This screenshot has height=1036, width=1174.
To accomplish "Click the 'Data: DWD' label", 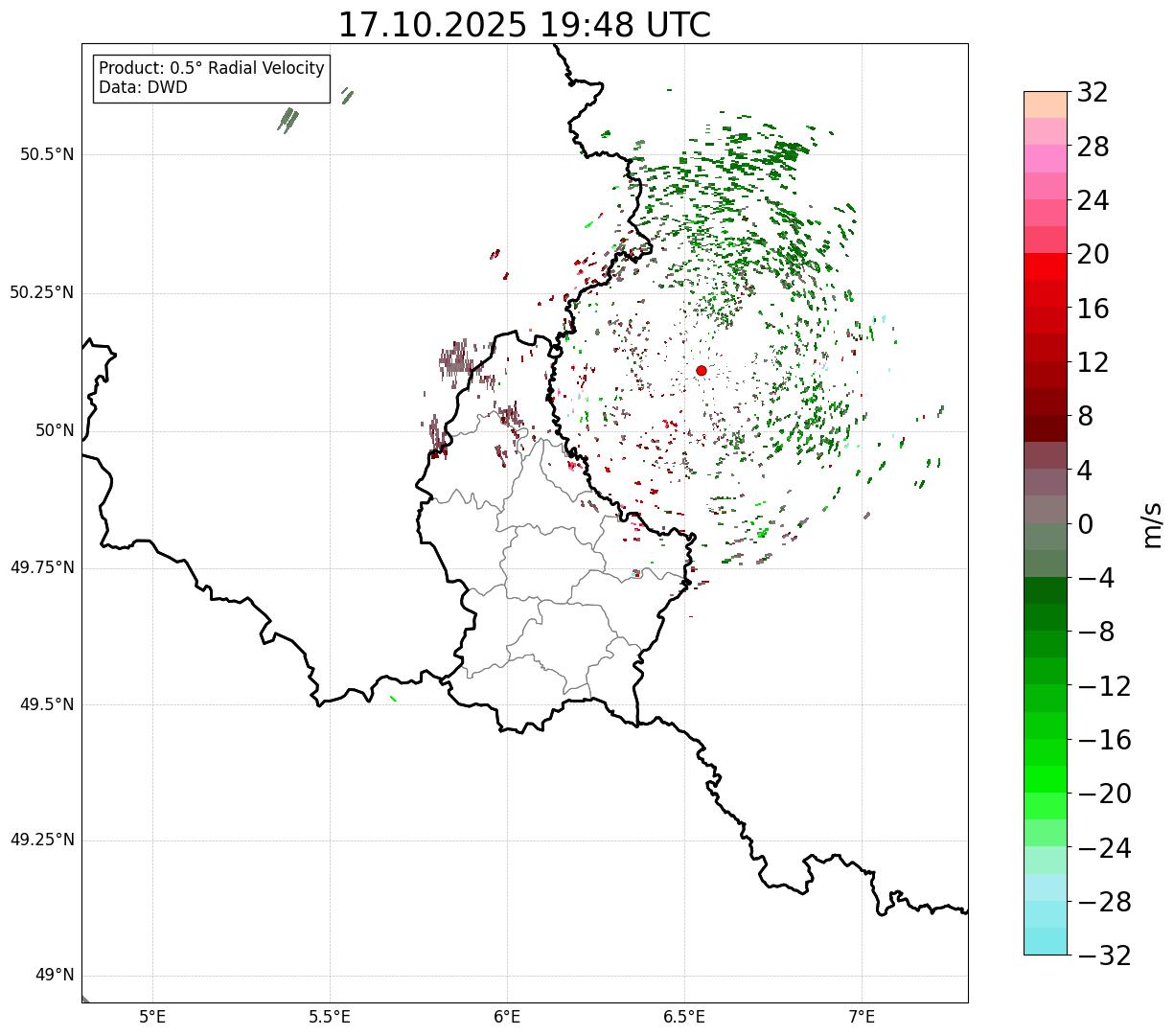I will (x=143, y=87).
